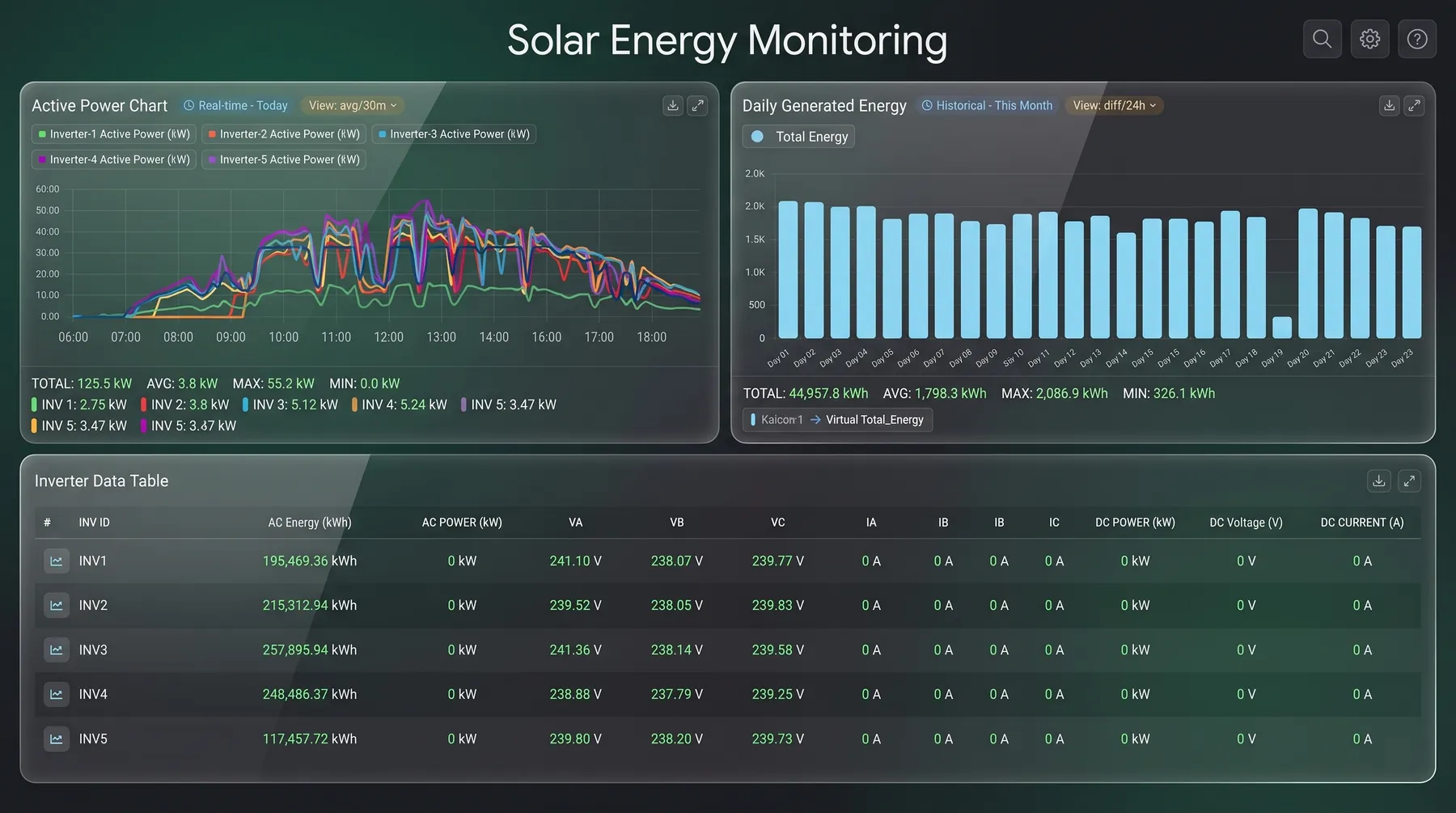
Task: Open chart icon for INV4 row
Action: (57, 695)
